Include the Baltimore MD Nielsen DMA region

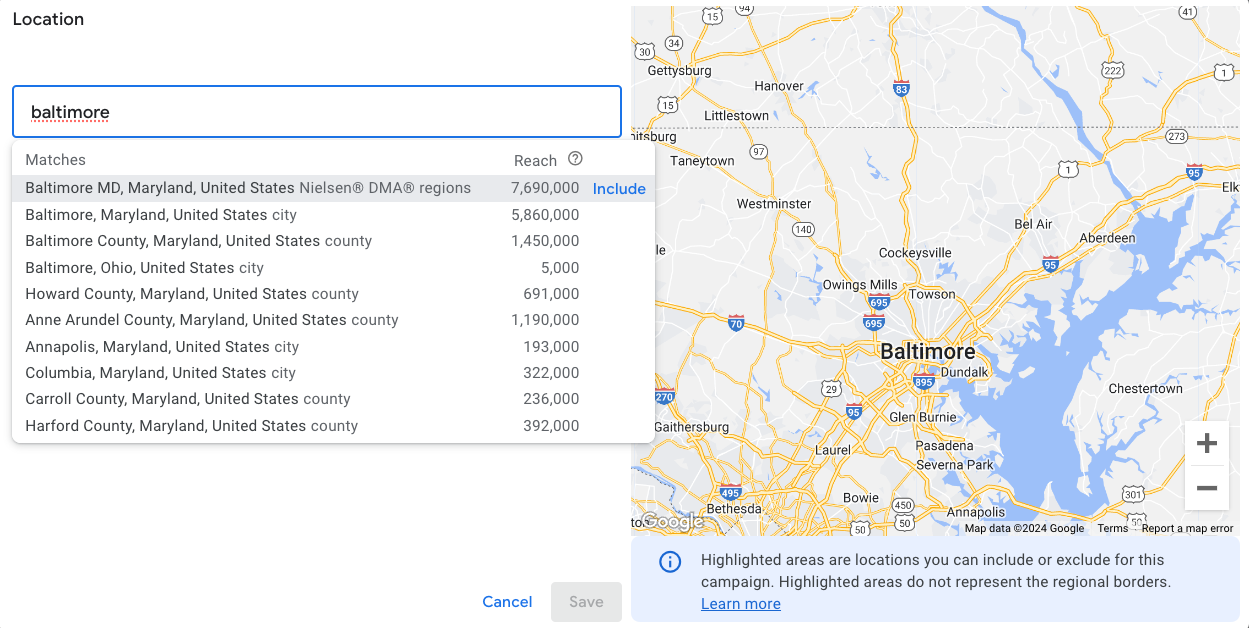tap(619, 188)
